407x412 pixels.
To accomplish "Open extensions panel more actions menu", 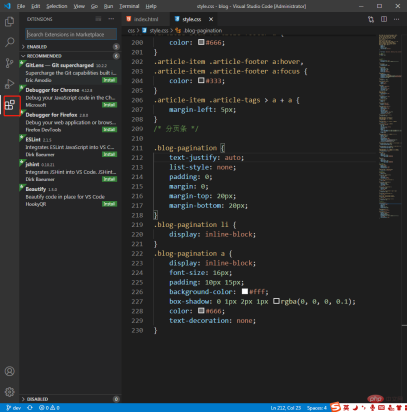I will pyautogui.click(x=111, y=19).
